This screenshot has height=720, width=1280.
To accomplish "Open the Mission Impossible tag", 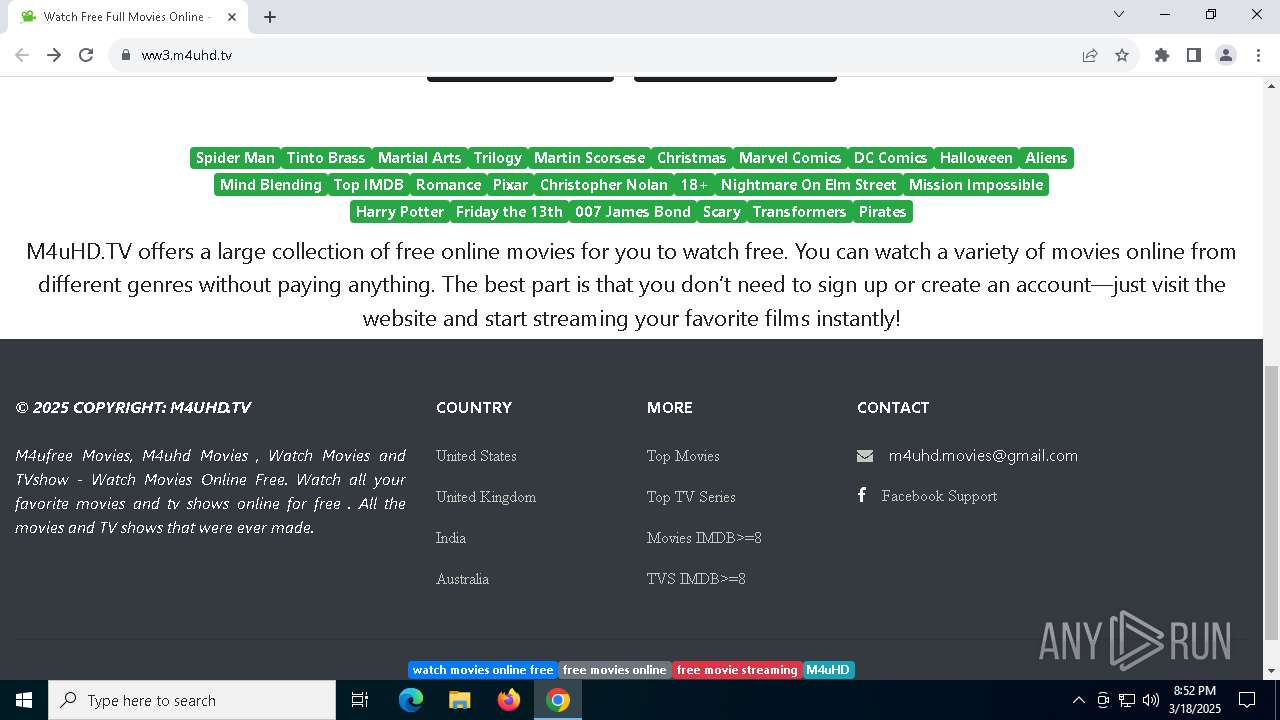I will point(976,185).
